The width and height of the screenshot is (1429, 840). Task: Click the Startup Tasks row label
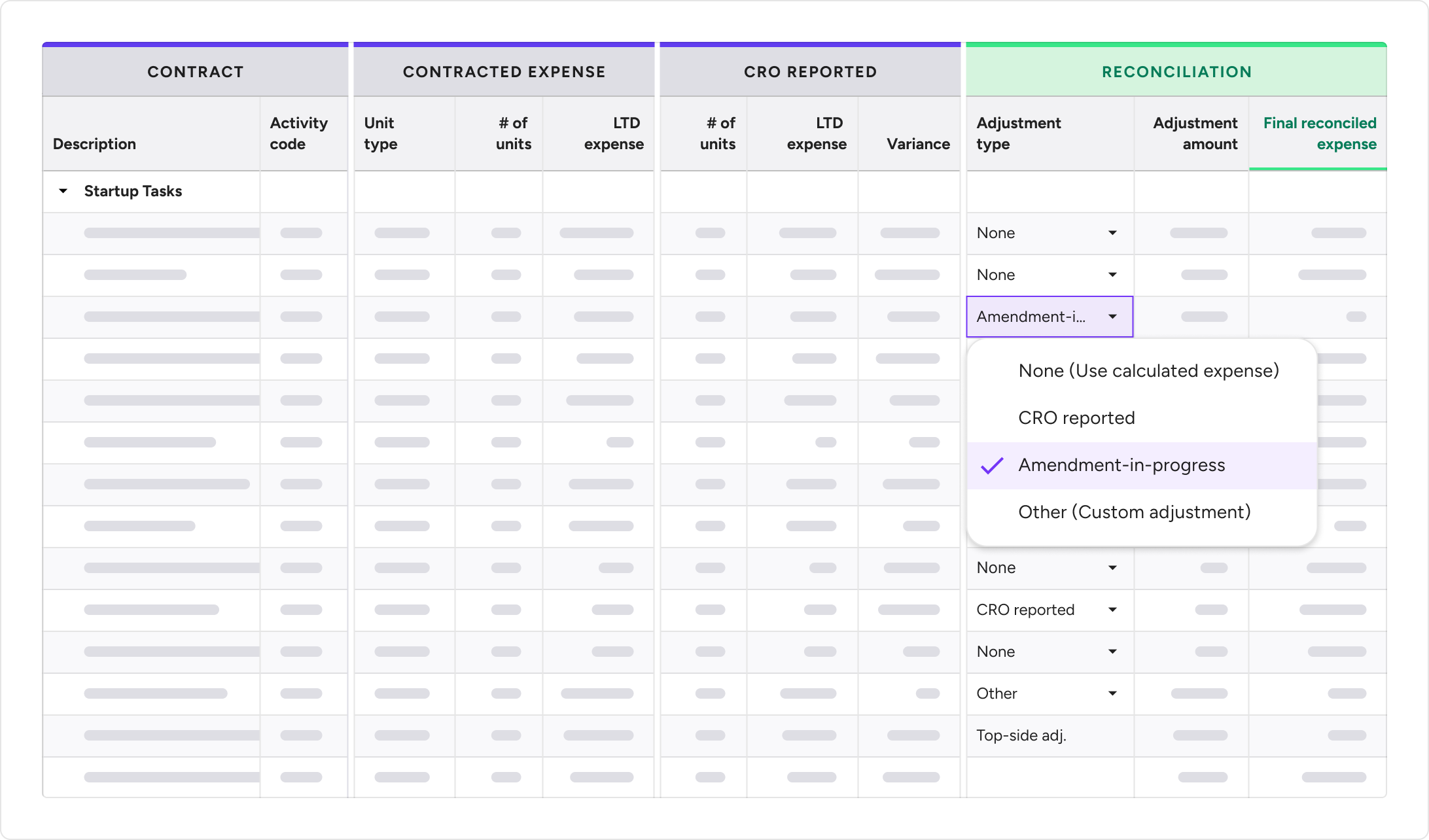[x=133, y=191]
